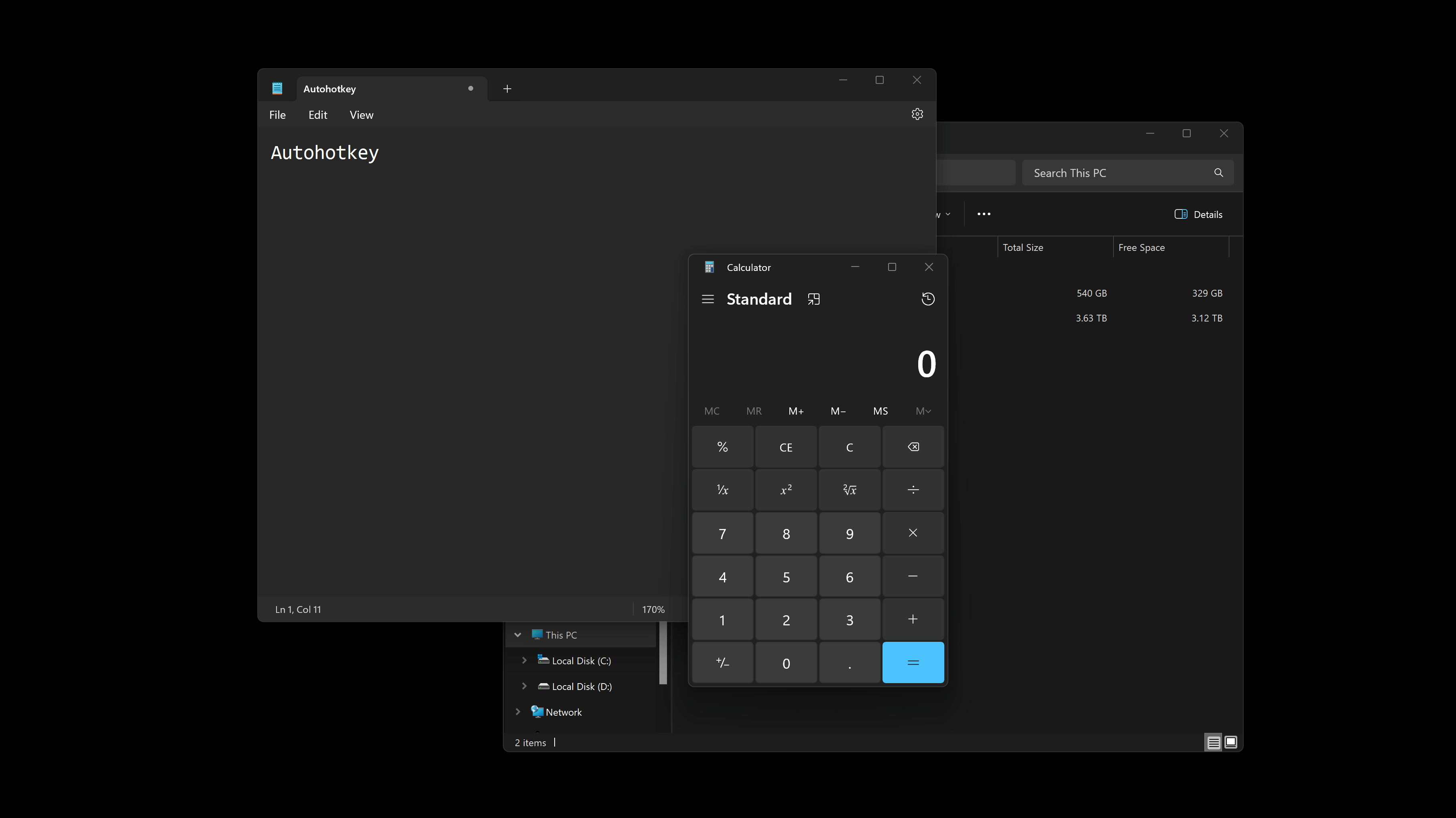This screenshot has height=818, width=1456.
Task: Close the Autohotkey tab unsaved dot
Action: (x=470, y=88)
